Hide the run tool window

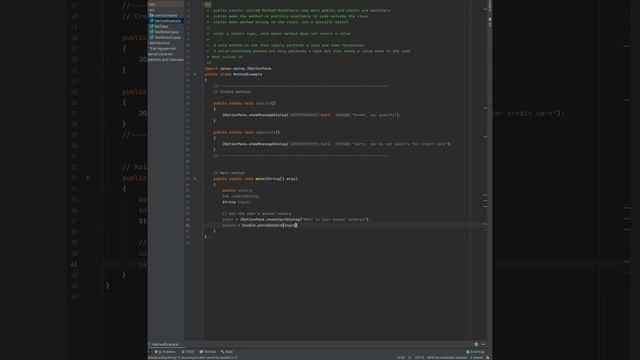coord(483,344)
